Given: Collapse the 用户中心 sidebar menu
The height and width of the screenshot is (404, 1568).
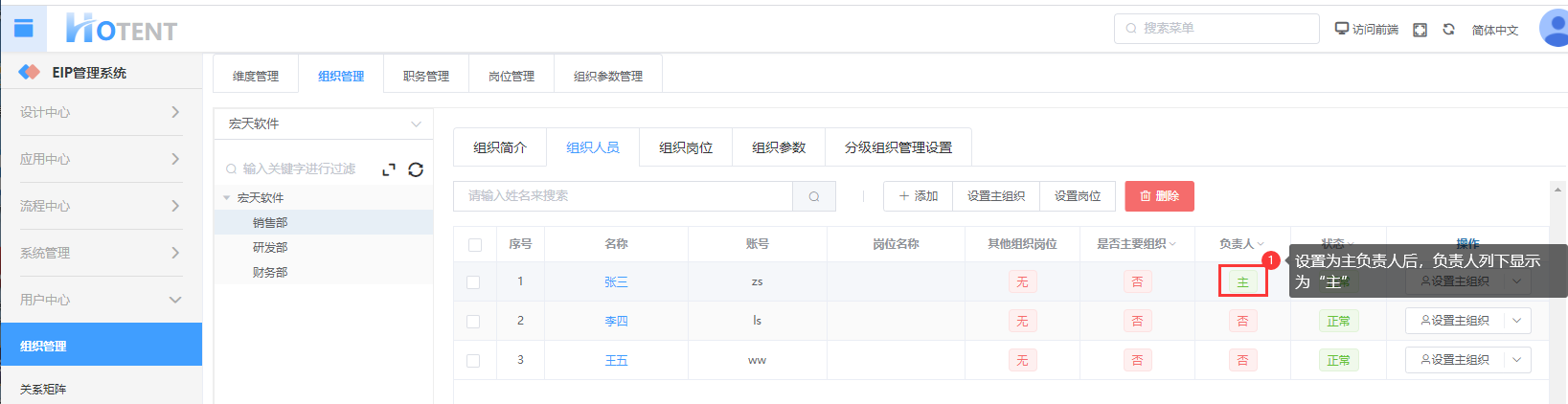Looking at the screenshot, I should [x=101, y=300].
